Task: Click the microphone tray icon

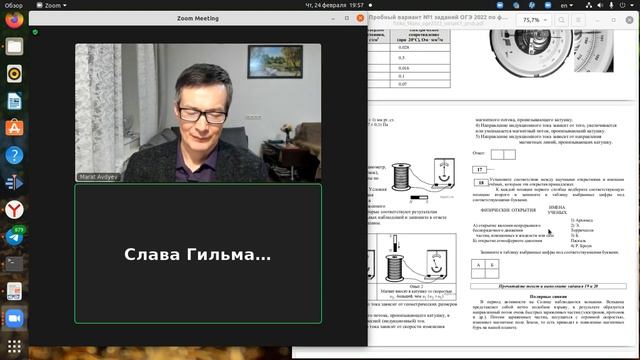Action: tap(611, 5)
